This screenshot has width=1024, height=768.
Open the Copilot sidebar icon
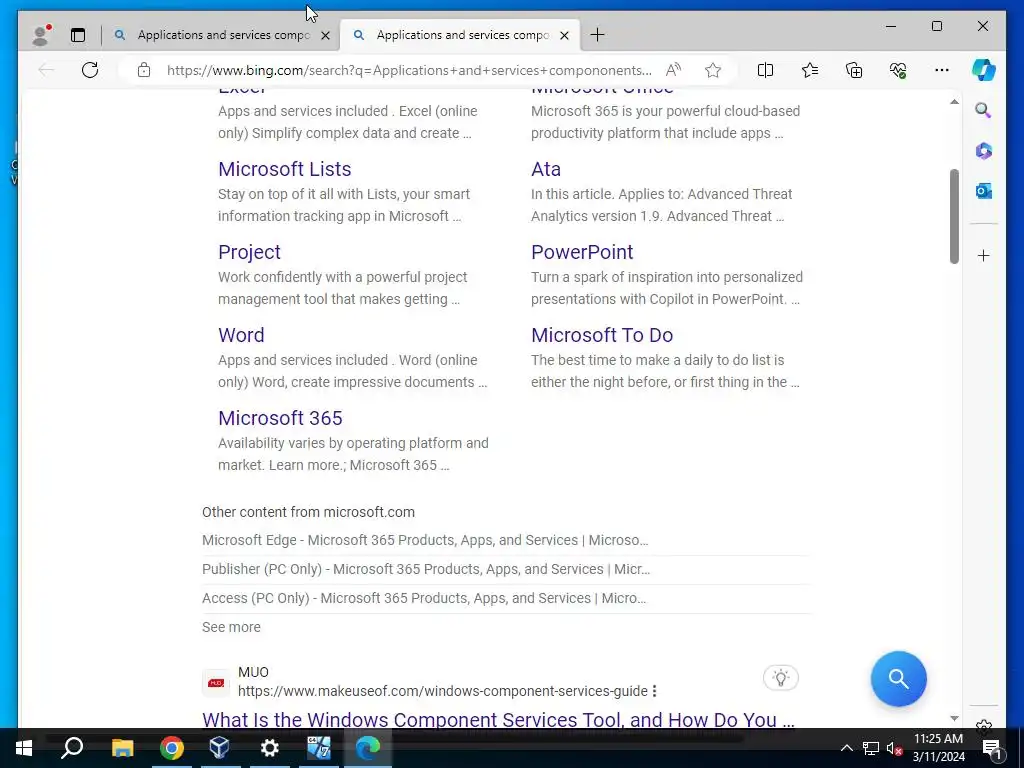tap(984, 70)
